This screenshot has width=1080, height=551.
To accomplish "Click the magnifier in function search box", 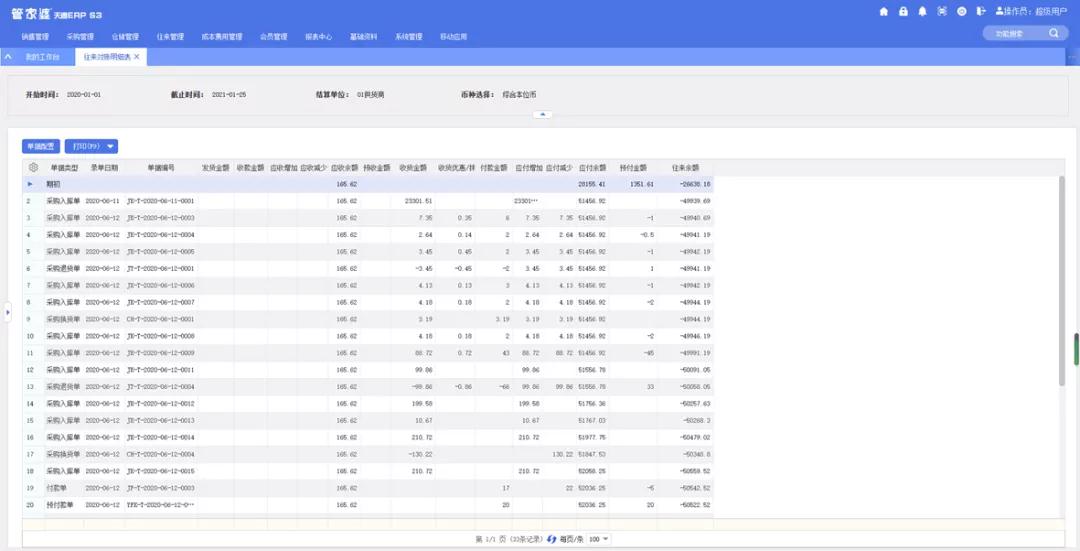I will coord(1053,33).
